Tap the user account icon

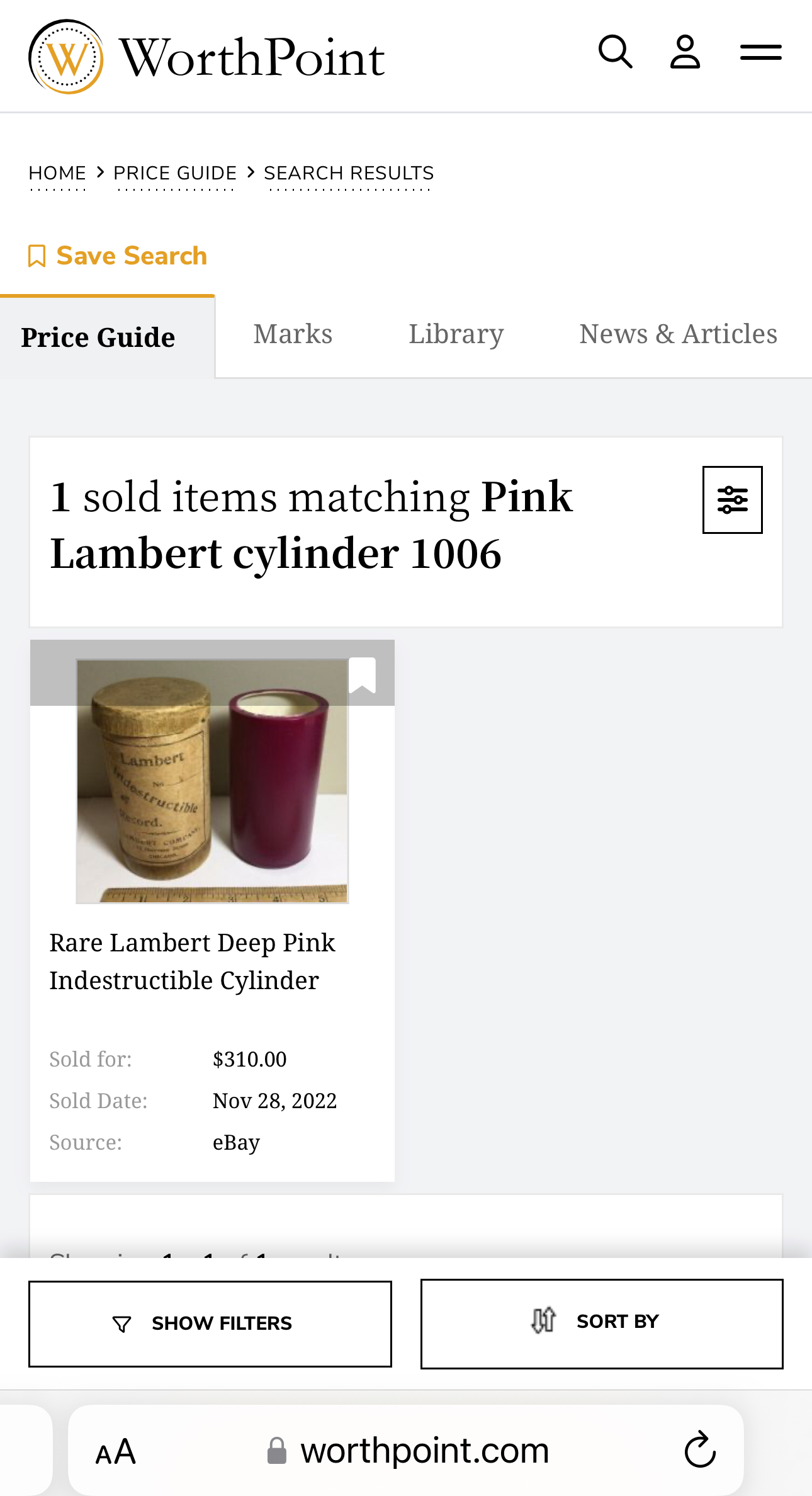pyautogui.click(x=685, y=52)
